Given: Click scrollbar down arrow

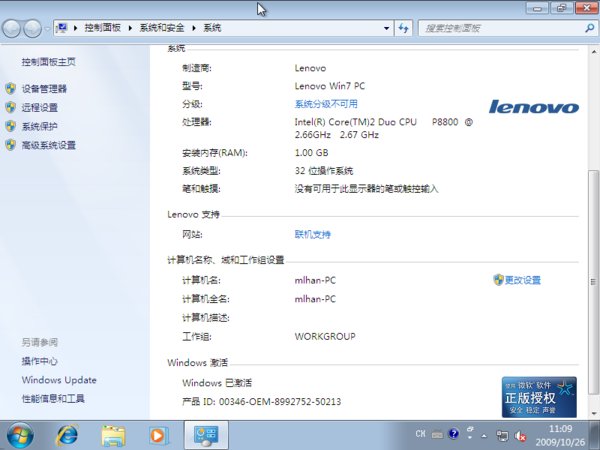Looking at the screenshot, I should point(594,413).
